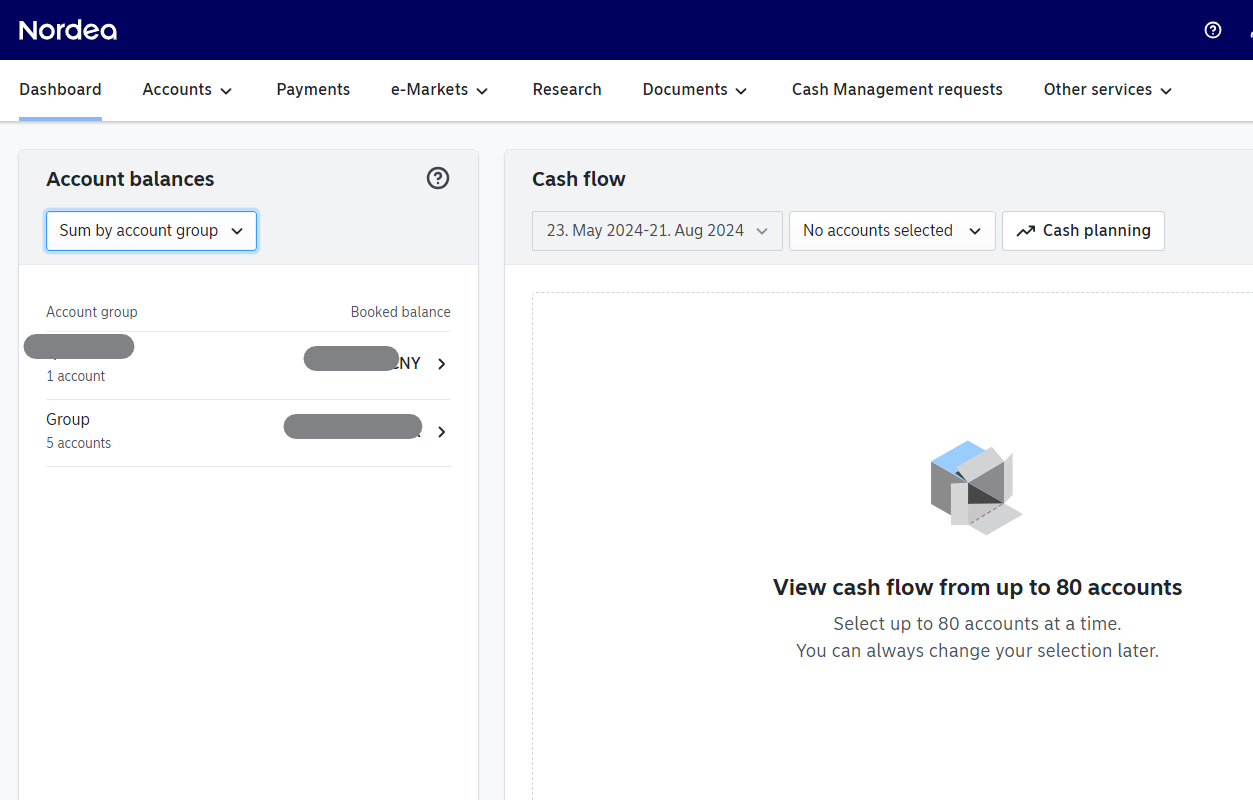Open the Group row via its chevron arrow
This screenshot has width=1253, height=800.
click(x=441, y=432)
